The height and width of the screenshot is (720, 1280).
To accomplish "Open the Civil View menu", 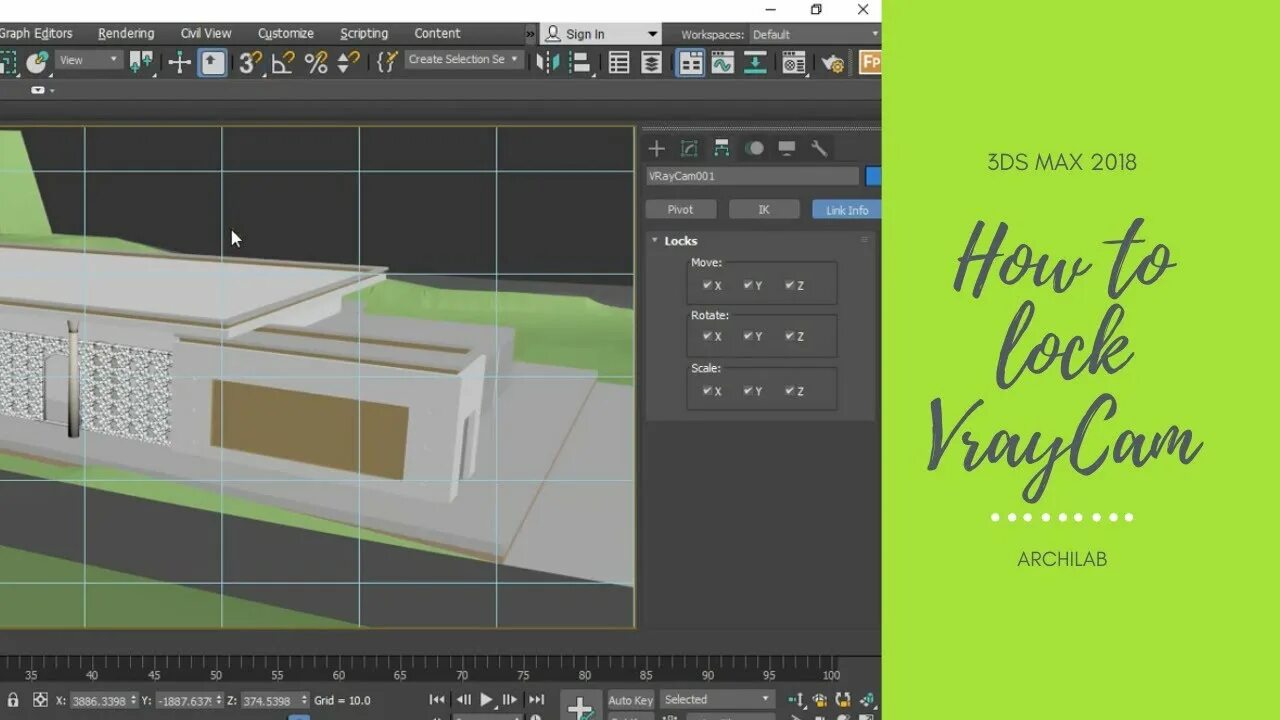I will (x=206, y=34).
